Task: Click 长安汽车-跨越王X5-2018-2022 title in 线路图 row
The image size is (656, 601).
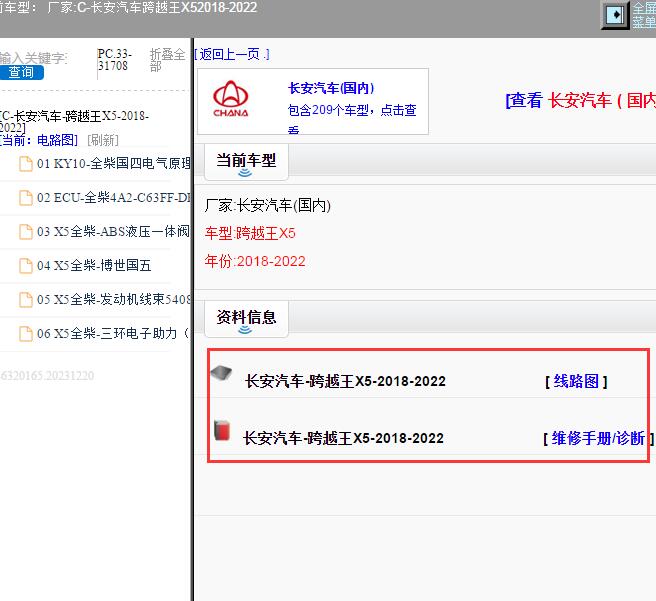Action: pyautogui.click(x=345, y=381)
